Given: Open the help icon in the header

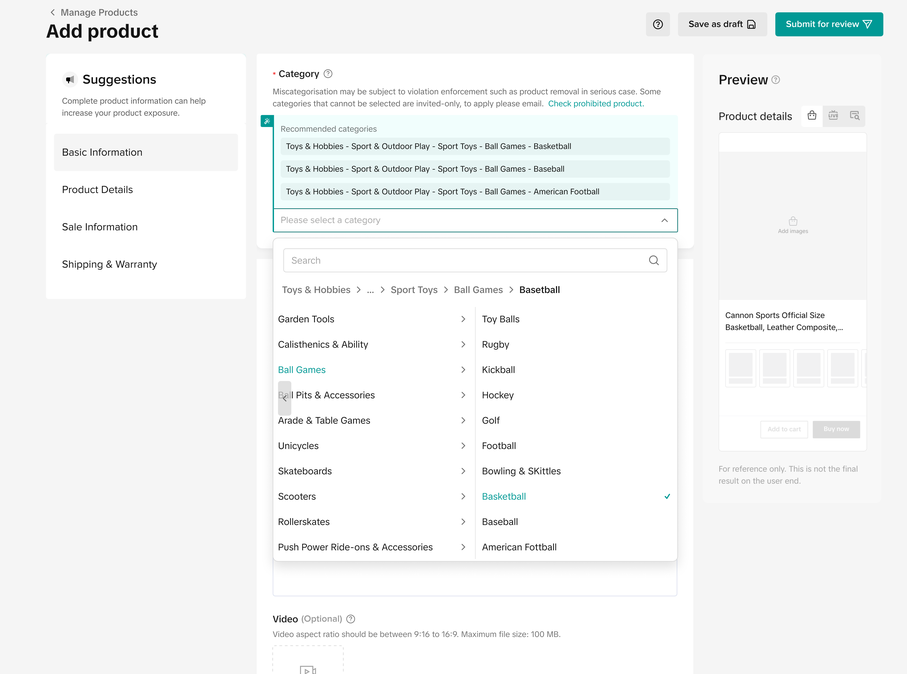Looking at the screenshot, I should (658, 24).
